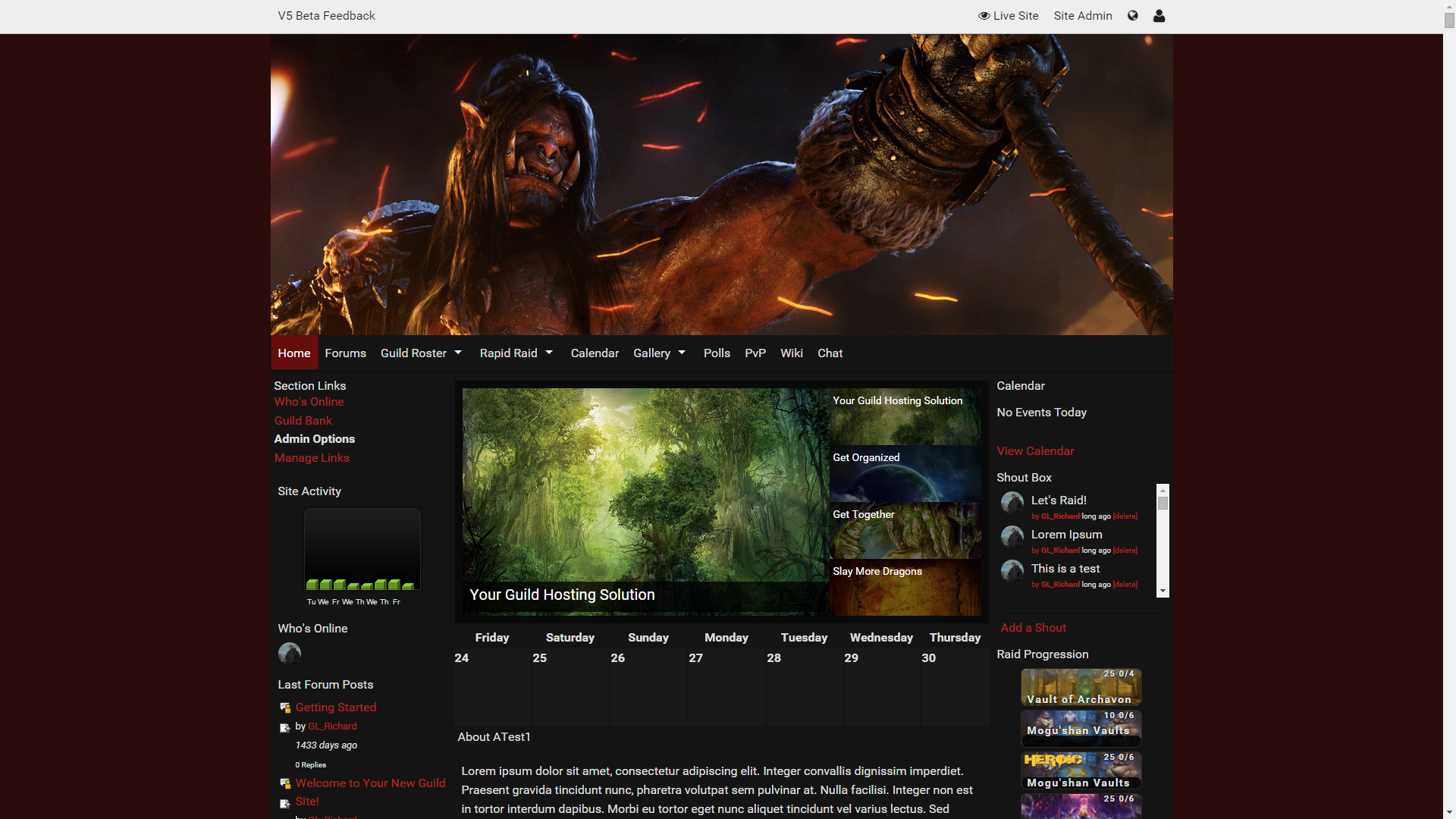
Task: Open Vault of Archavon raid progress
Action: pyautogui.click(x=1081, y=687)
